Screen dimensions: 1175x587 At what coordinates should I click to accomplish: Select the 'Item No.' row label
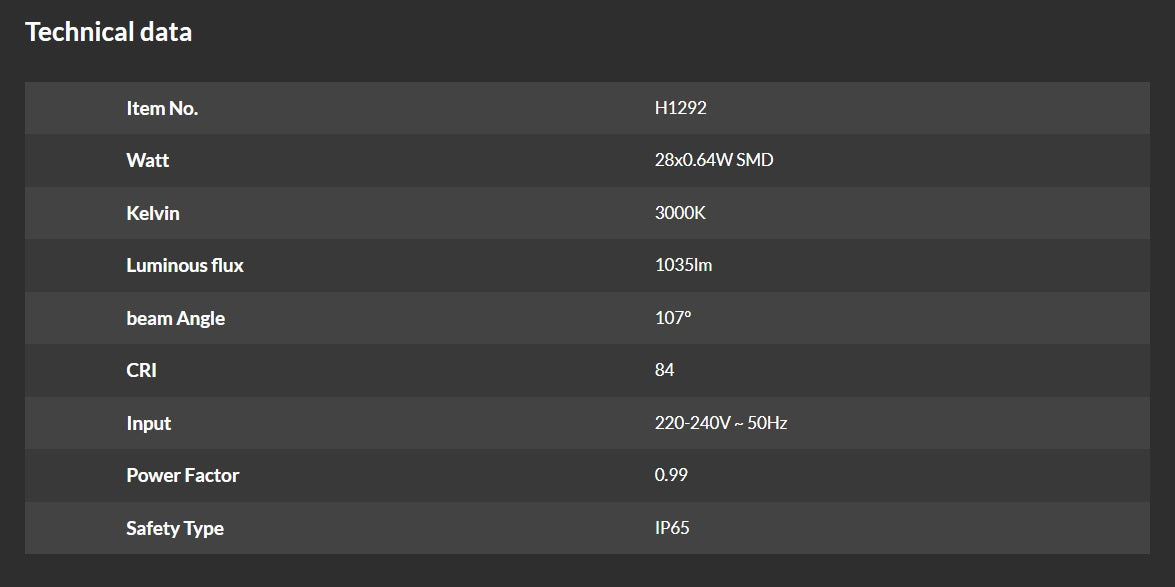click(162, 108)
